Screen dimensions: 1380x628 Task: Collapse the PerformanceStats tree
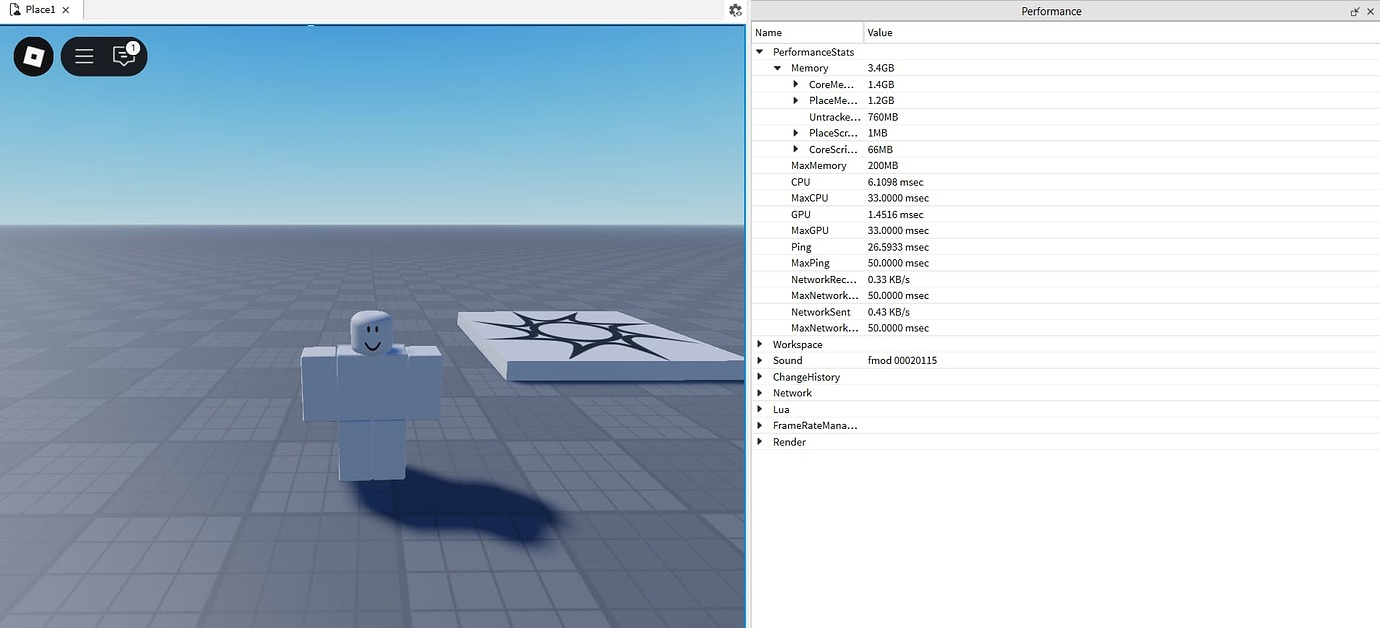click(x=759, y=51)
